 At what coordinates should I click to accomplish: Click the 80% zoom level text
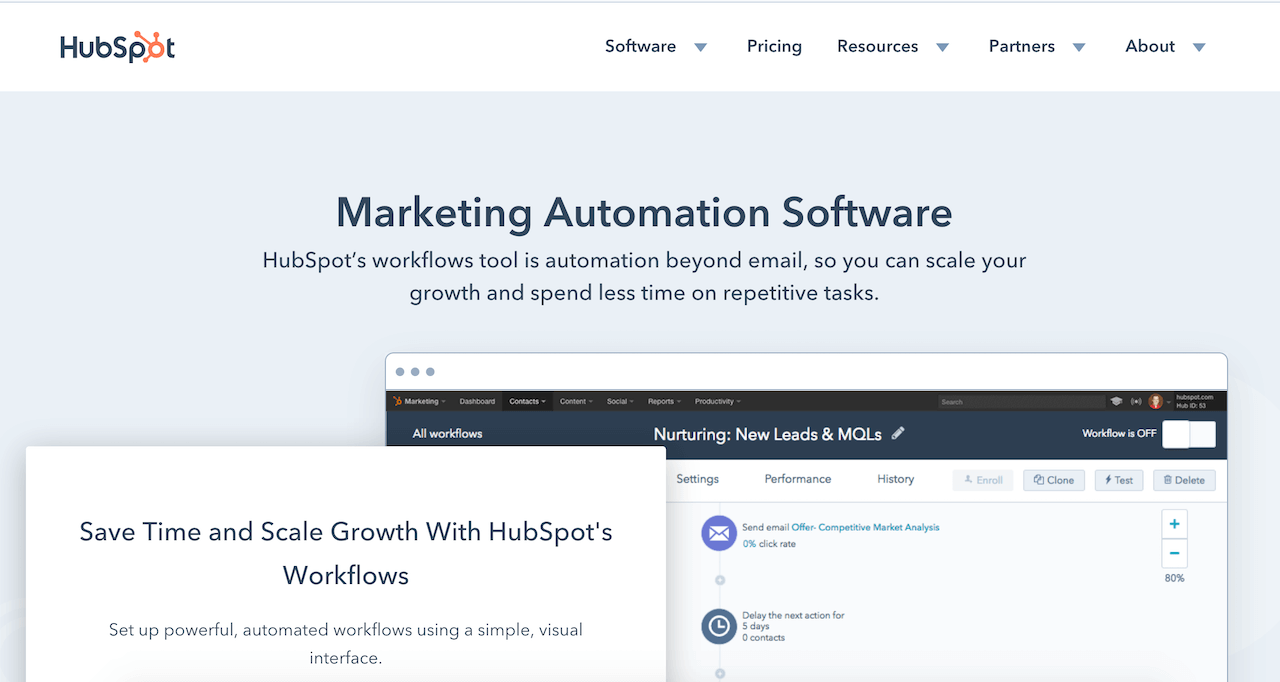pos(1175,578)
